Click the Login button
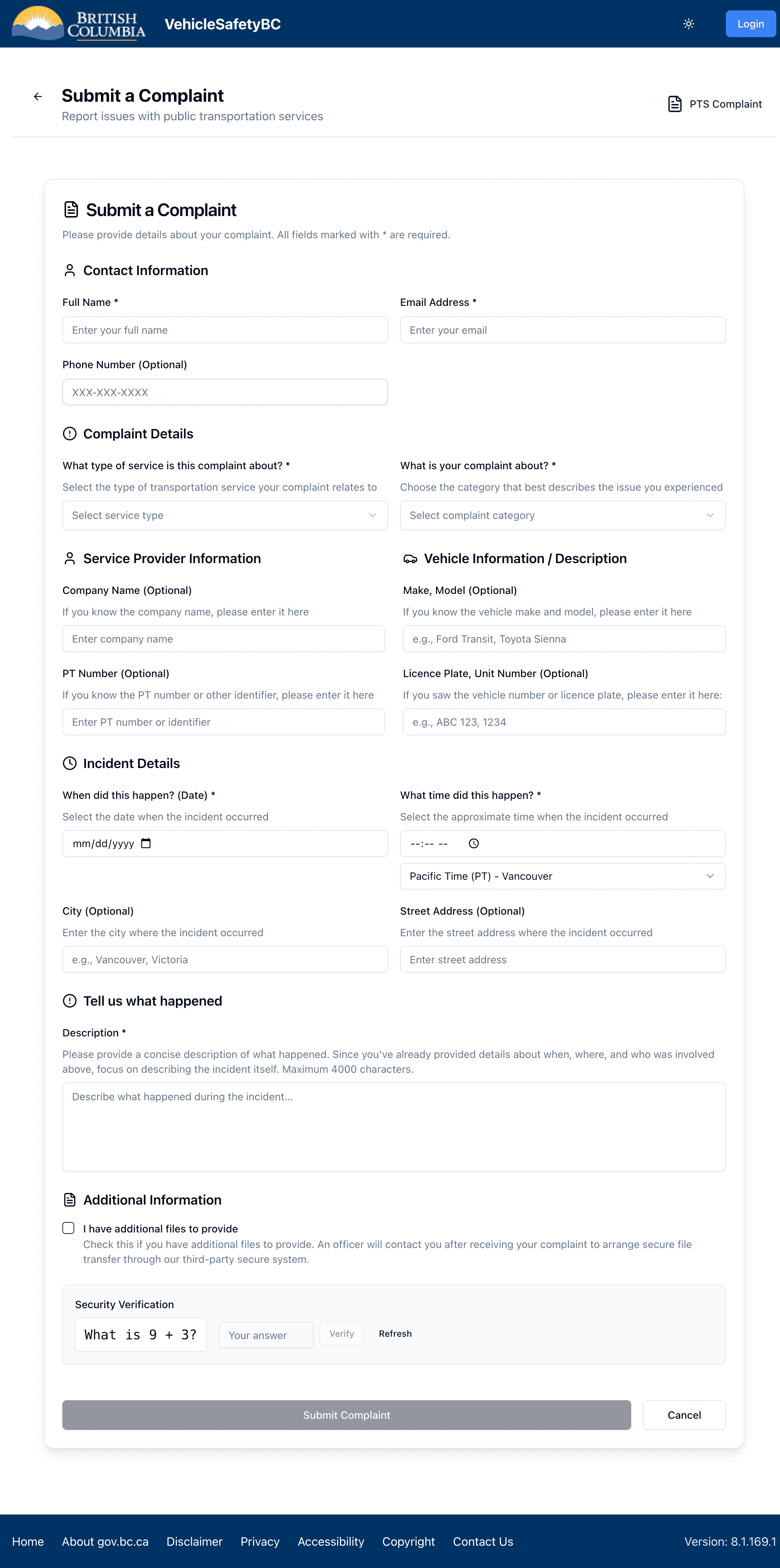 [x=751, y=24]
